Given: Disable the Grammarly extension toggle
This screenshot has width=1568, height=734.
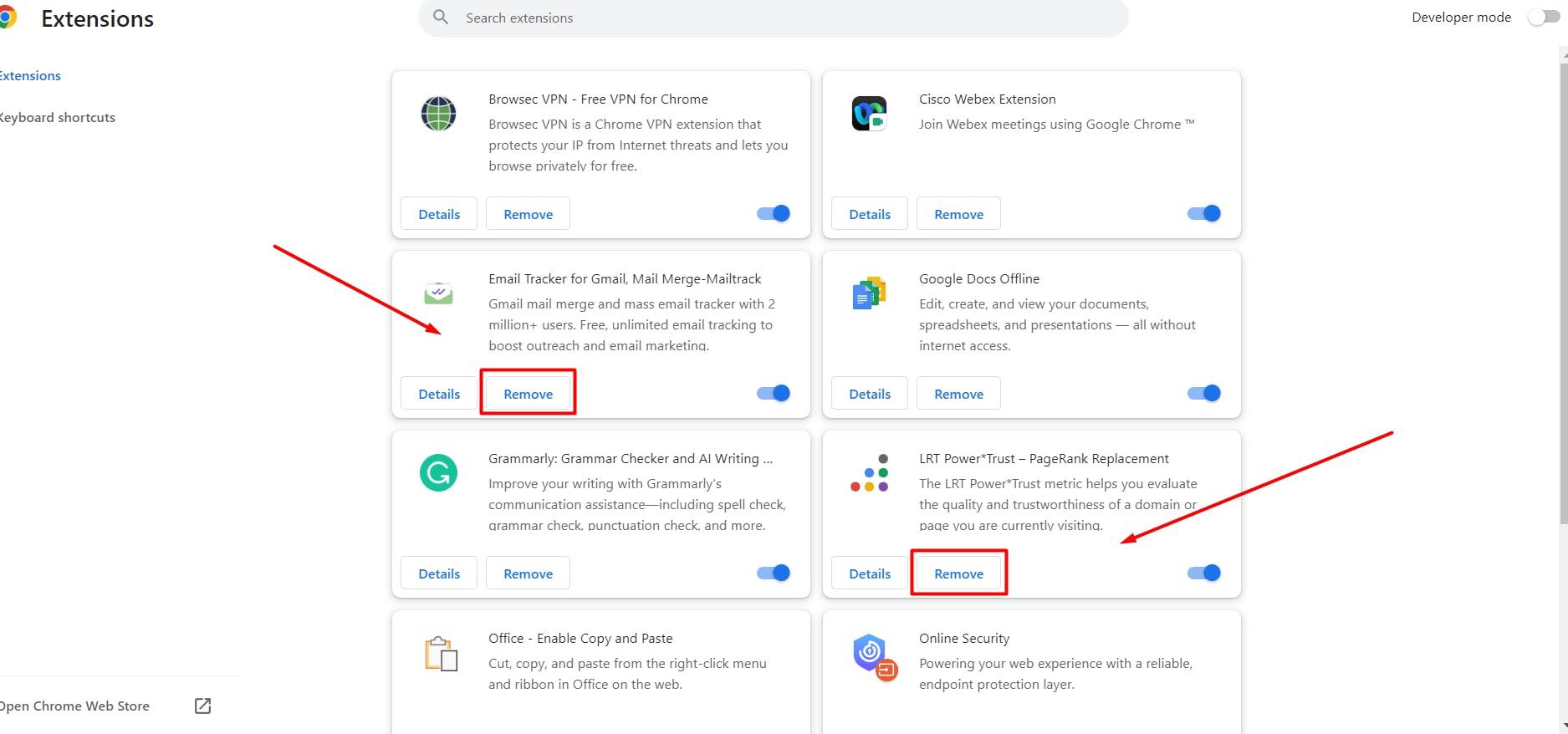Looking at the screenshot, I should [774, 573].
